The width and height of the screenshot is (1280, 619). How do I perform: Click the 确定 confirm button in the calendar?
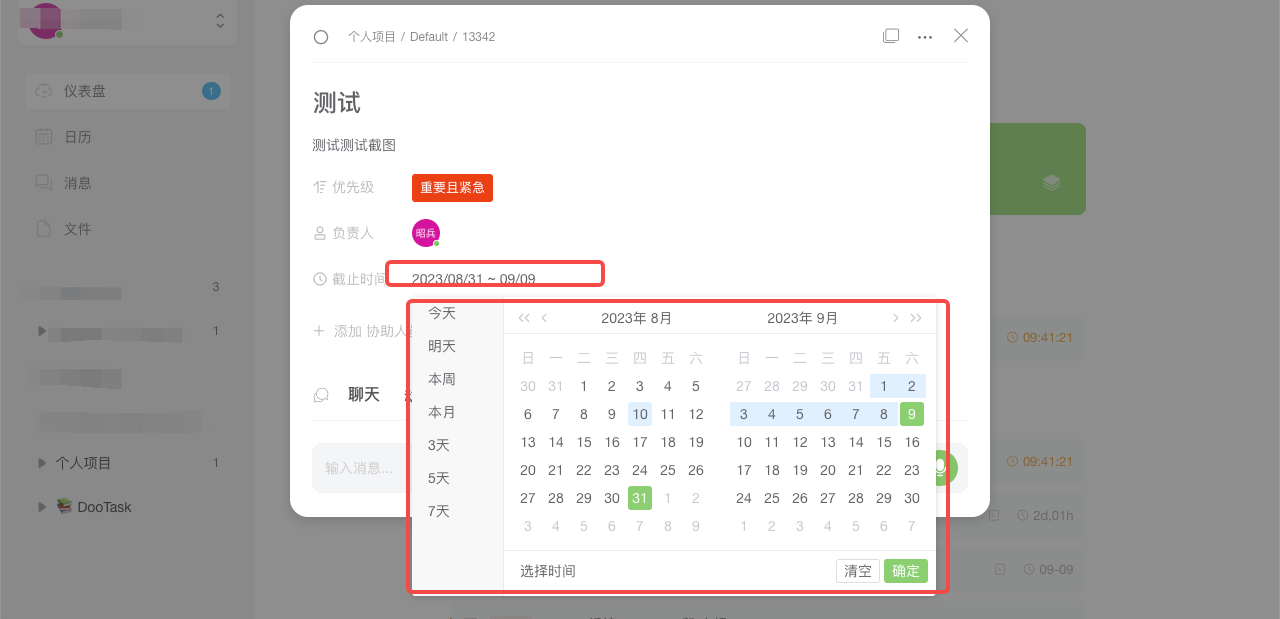tap(905, 570)
